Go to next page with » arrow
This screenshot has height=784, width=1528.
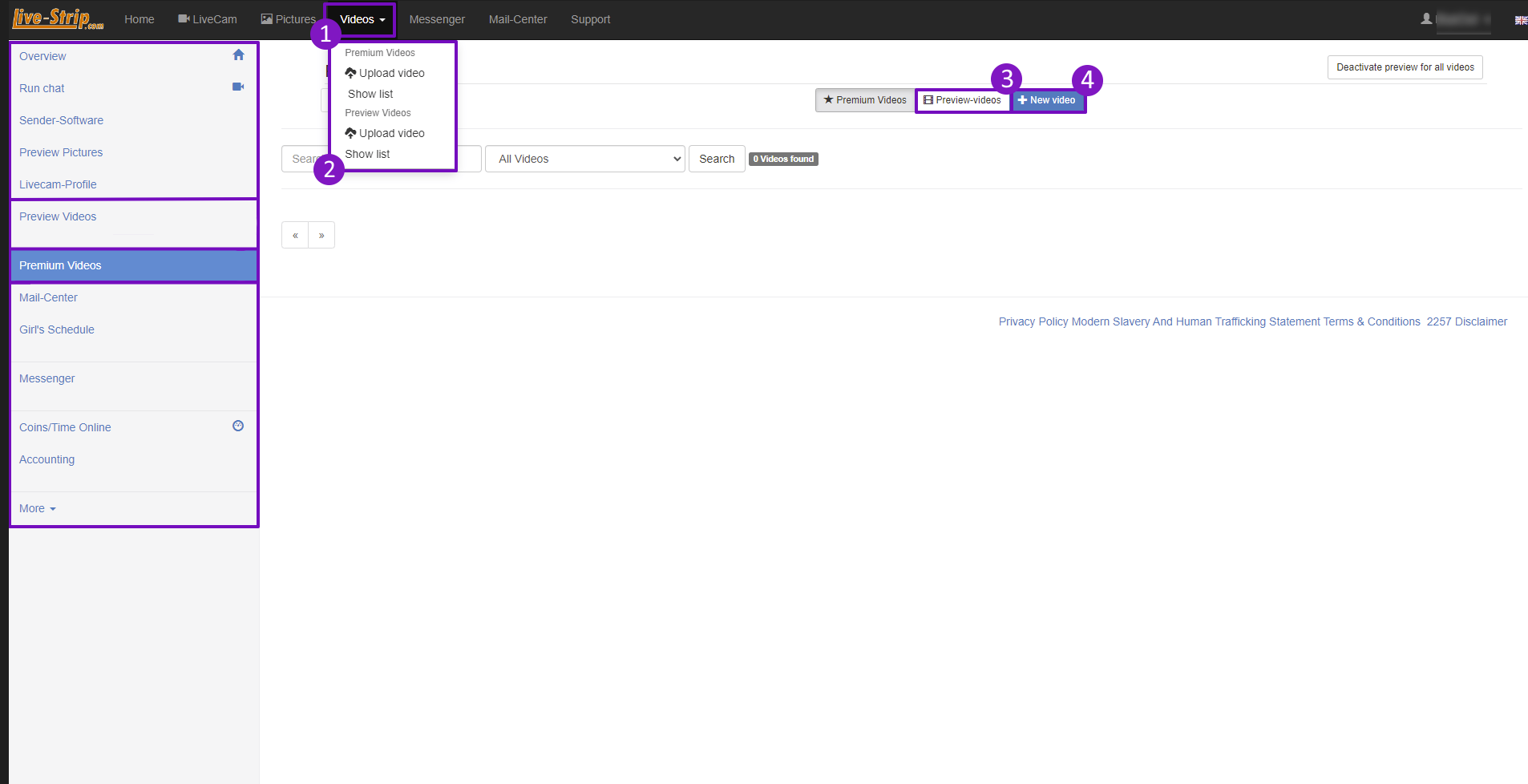(x=321, y=235)
